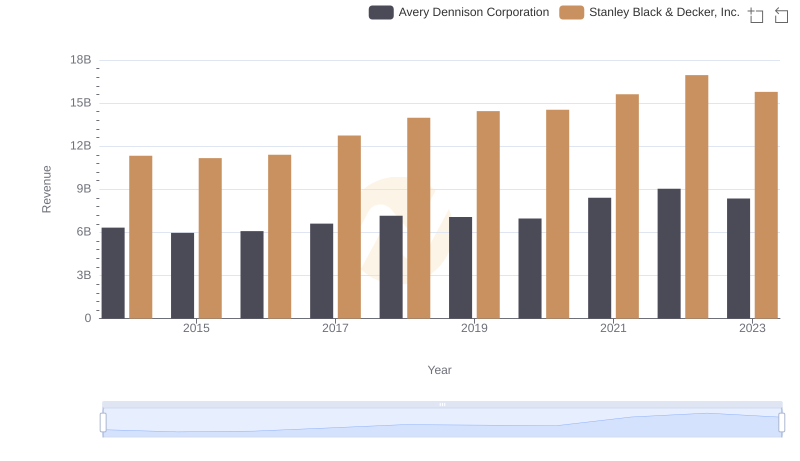Click the left handle of the range slider
This screenshot has height=461, width=800.
pyautogui.click(x=103, y=422)
